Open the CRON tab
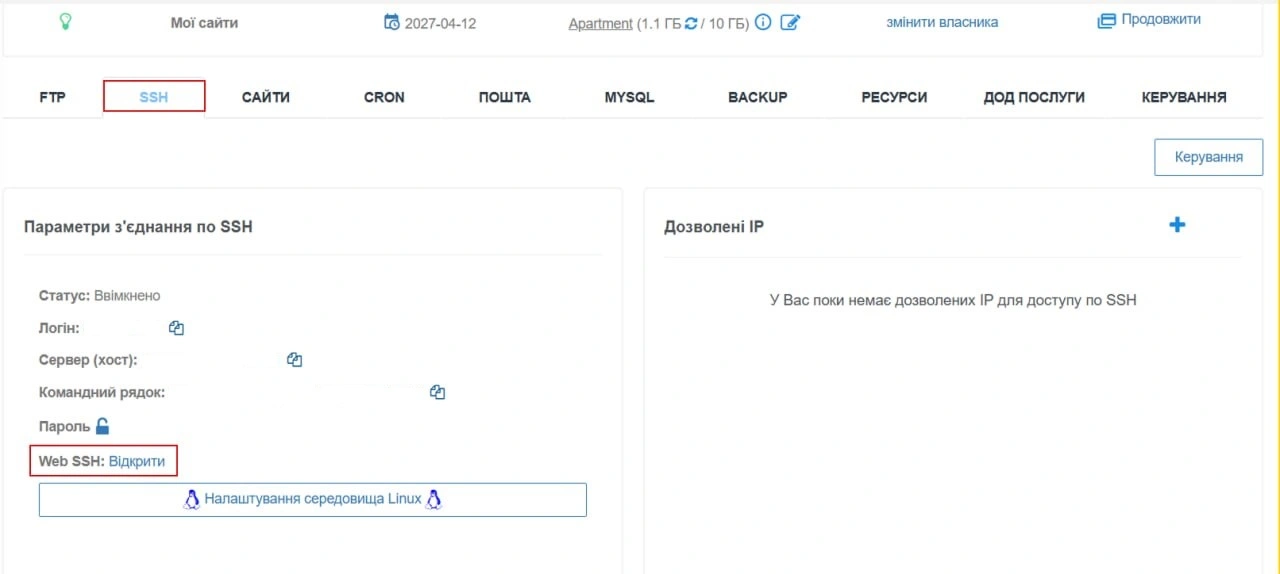1280x574 pixels. (x=384, y=97)
